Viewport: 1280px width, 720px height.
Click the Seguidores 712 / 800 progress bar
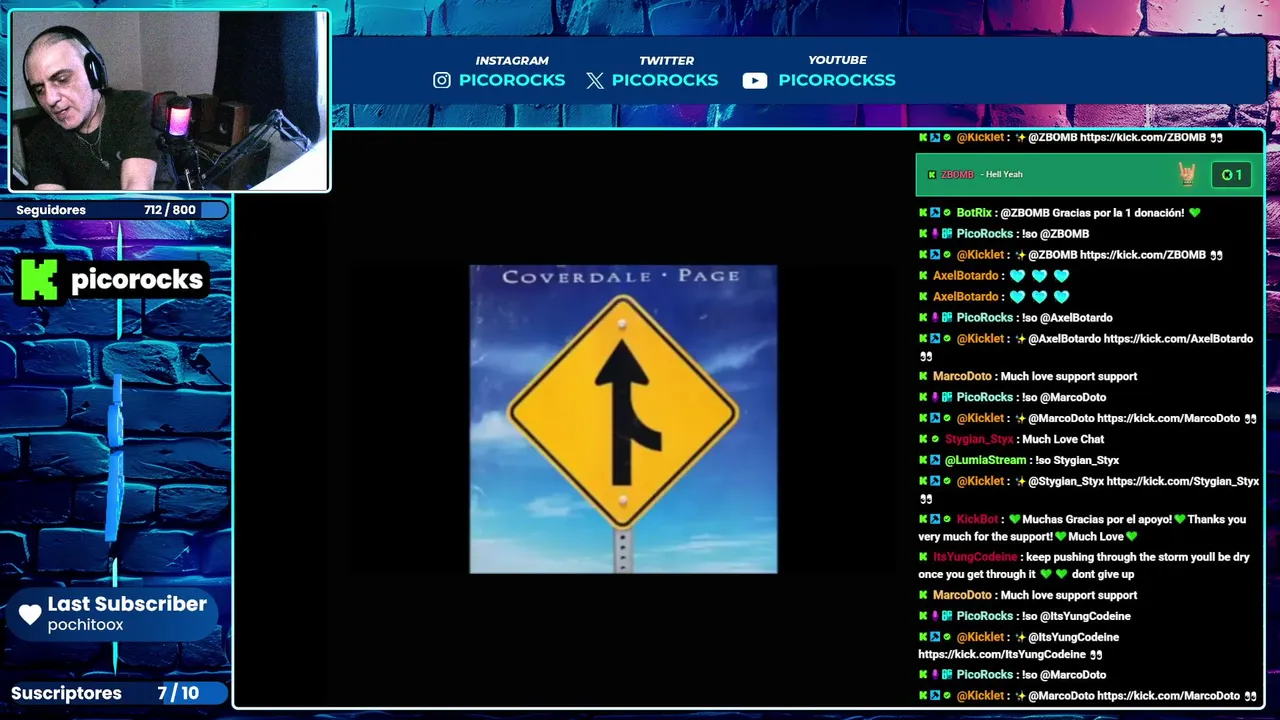click(x=115, y=210)
